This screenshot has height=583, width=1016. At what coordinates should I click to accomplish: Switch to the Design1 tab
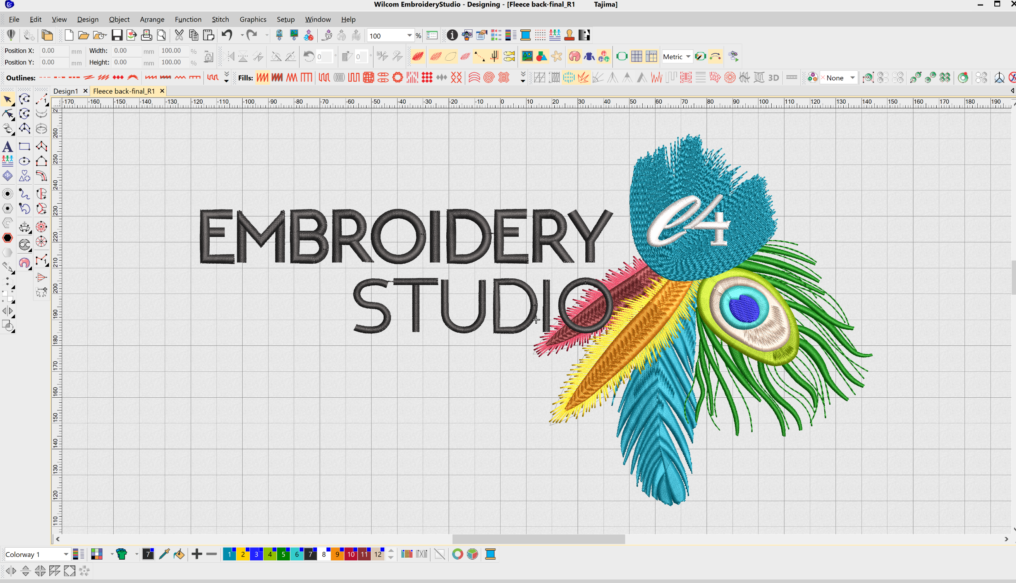(x=66, y=91)
